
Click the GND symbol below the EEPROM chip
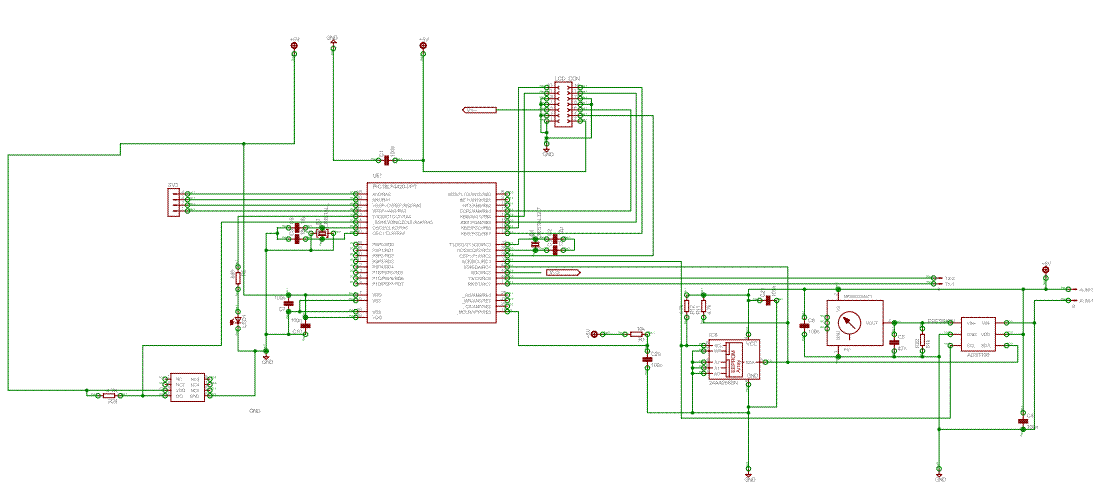tap(748, 476)
